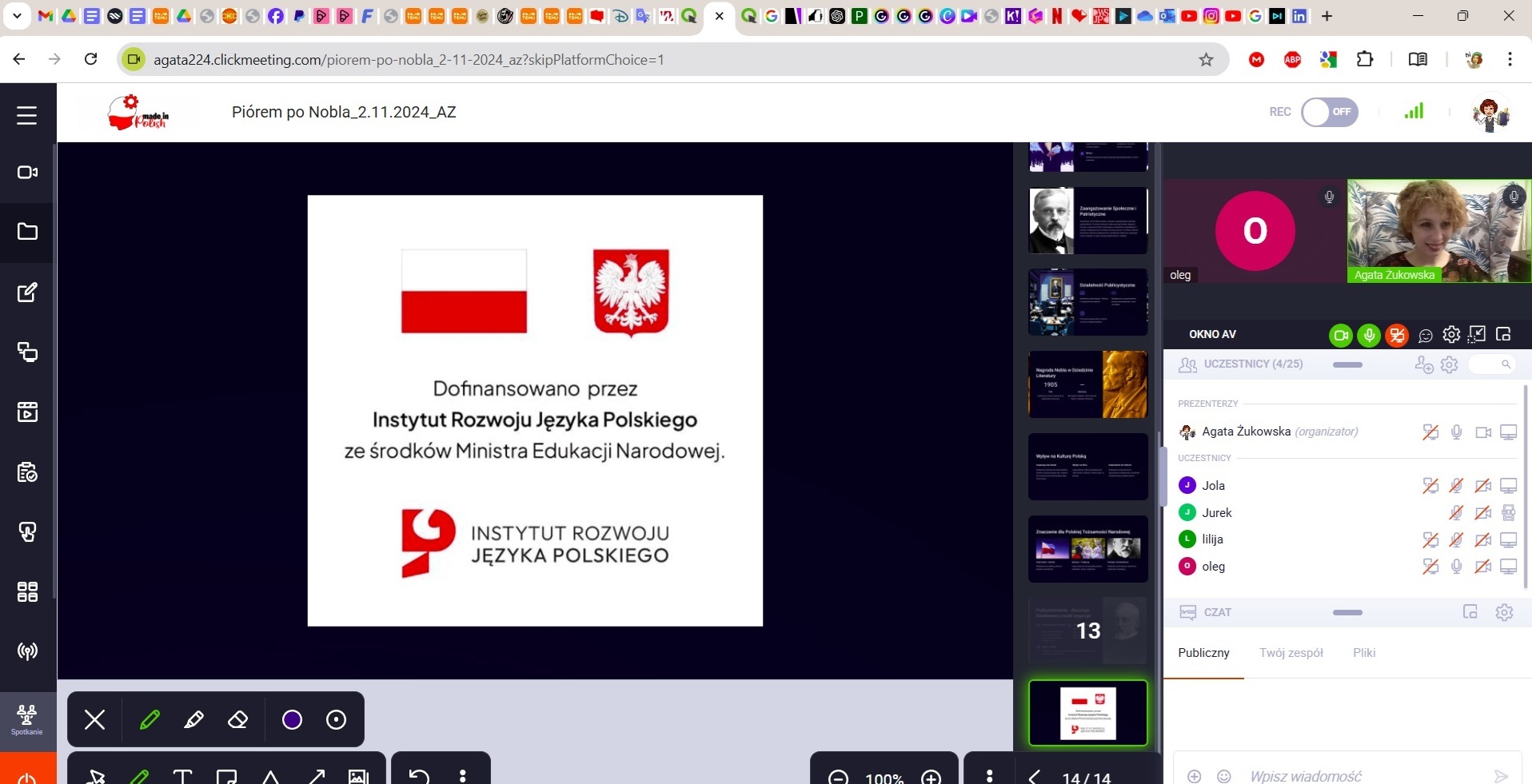1532x784 pixels.
Task: Open the purple pen color swatch
Action: point(292,720)
